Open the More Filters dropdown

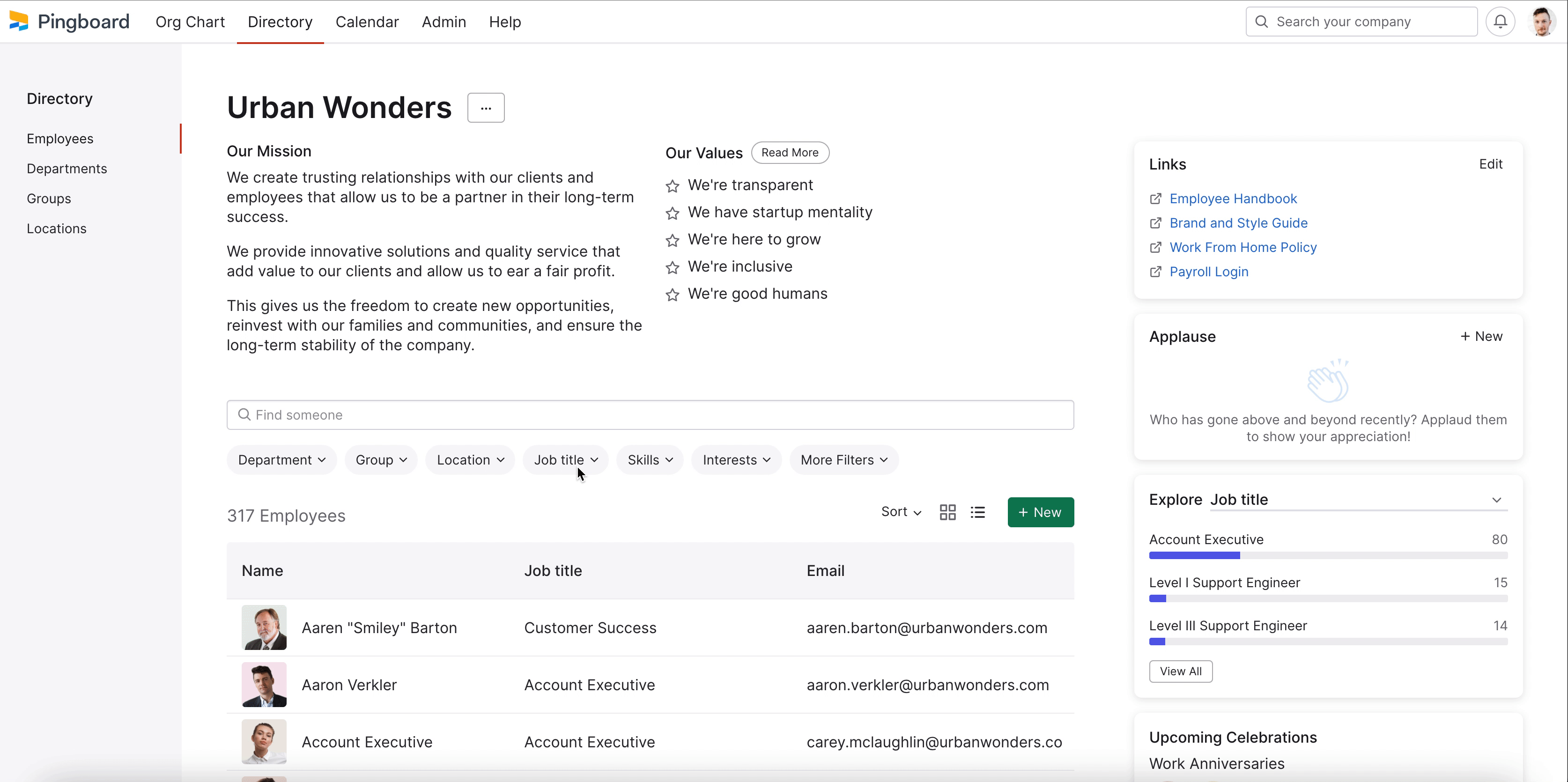pyautogui.click(x=843, y=460)
